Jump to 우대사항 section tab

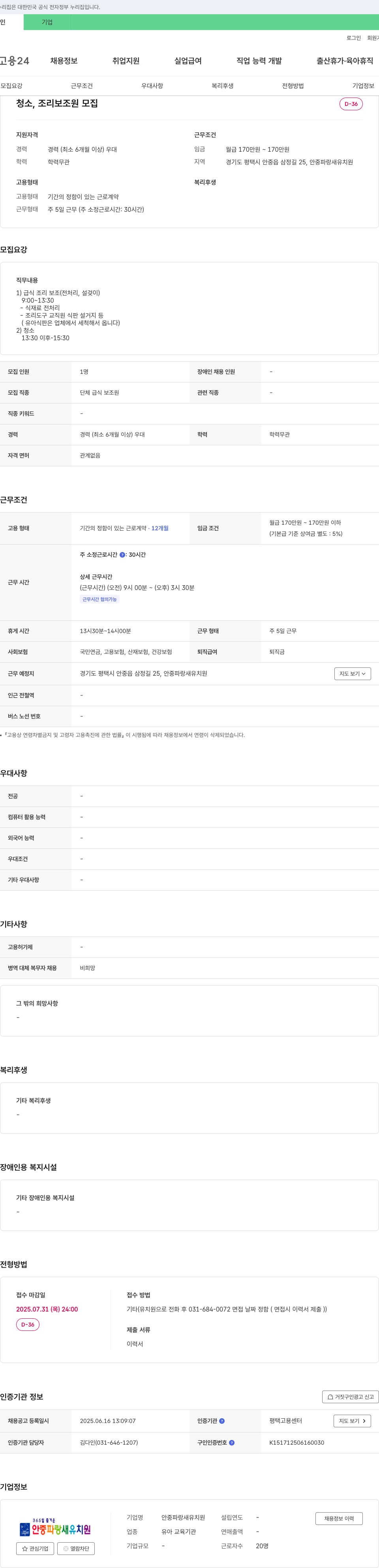coord(152,86)
